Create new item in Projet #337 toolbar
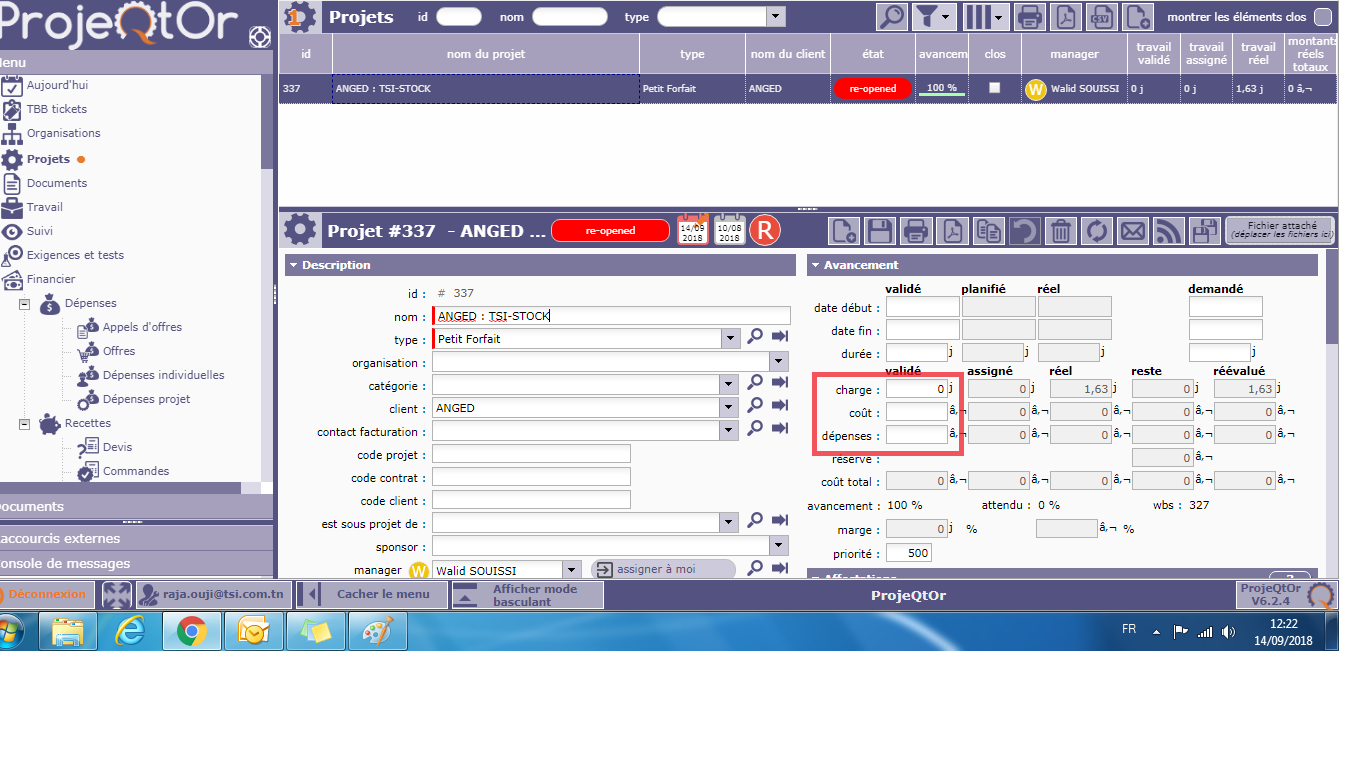The height and width of the screenshot is (768, 1360). 844,231
